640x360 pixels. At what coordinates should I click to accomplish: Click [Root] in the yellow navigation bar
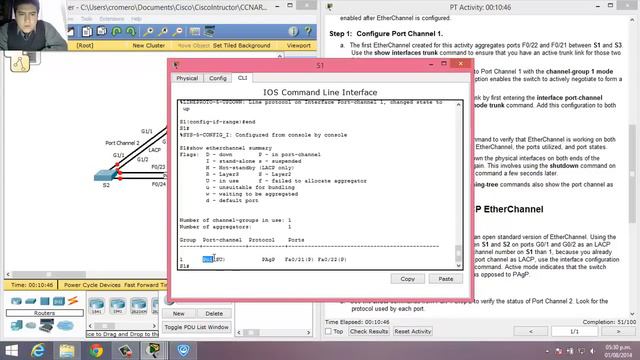click(x=85, y=45)
